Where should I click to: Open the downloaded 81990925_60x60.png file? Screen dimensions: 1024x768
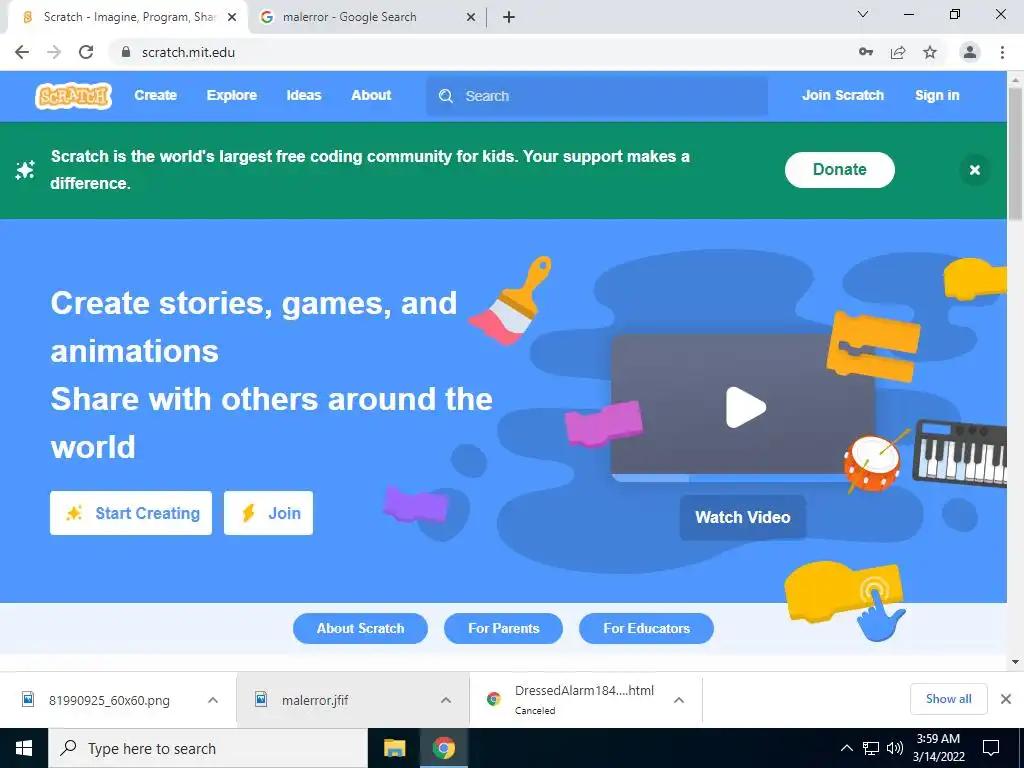point(109,700)
